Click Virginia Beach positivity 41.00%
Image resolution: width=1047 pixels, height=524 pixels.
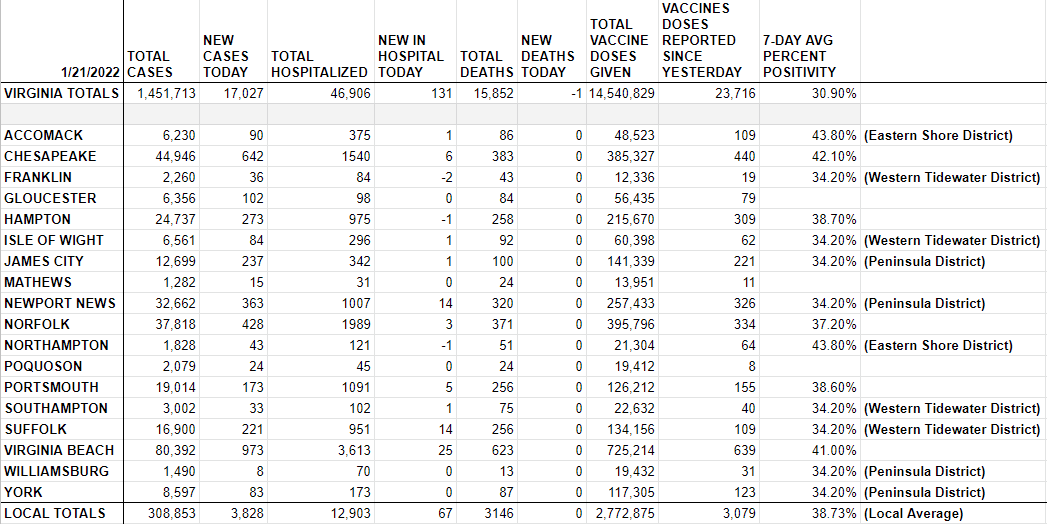click(835, 451)
